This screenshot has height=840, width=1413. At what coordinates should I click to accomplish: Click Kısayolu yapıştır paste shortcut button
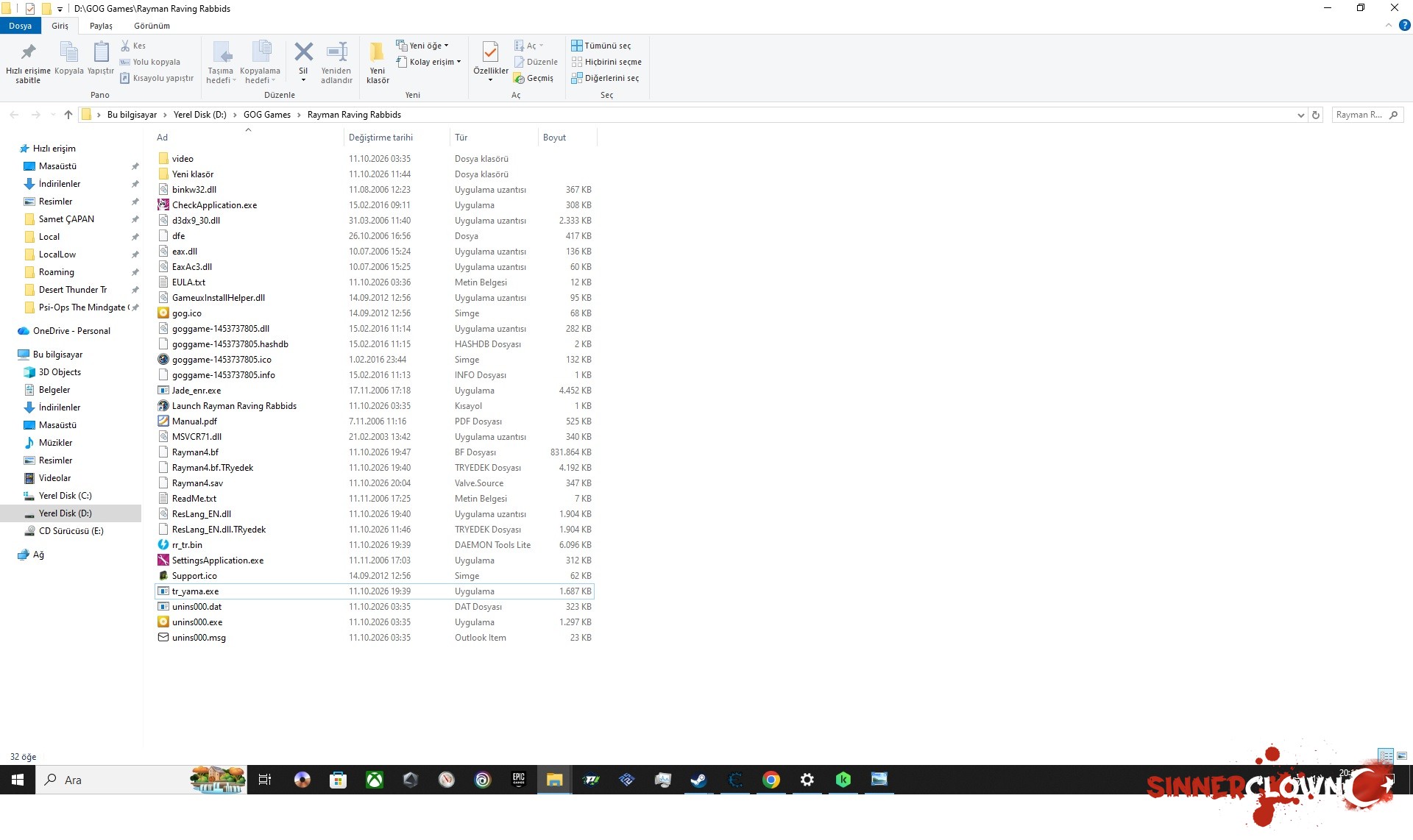coord(157,78)
